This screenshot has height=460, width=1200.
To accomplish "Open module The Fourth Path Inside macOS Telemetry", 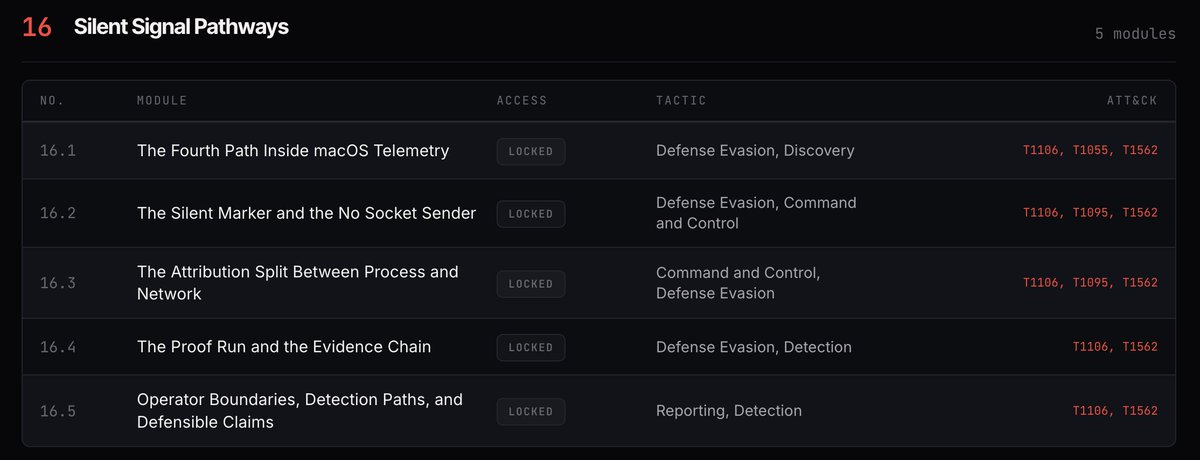I will pyautogui.click(x=293, y=151).
